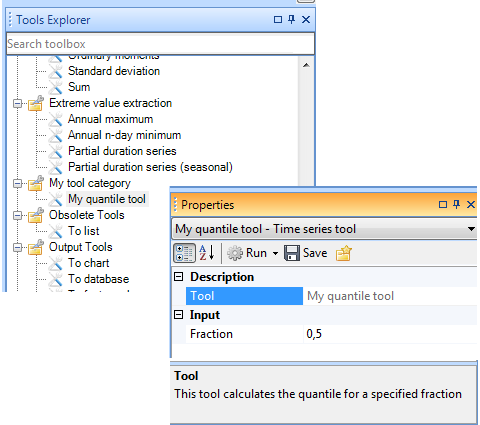Screen dimensions: 480x425
Task: Maximize the Properties panel window
Action: coord(443,204)
